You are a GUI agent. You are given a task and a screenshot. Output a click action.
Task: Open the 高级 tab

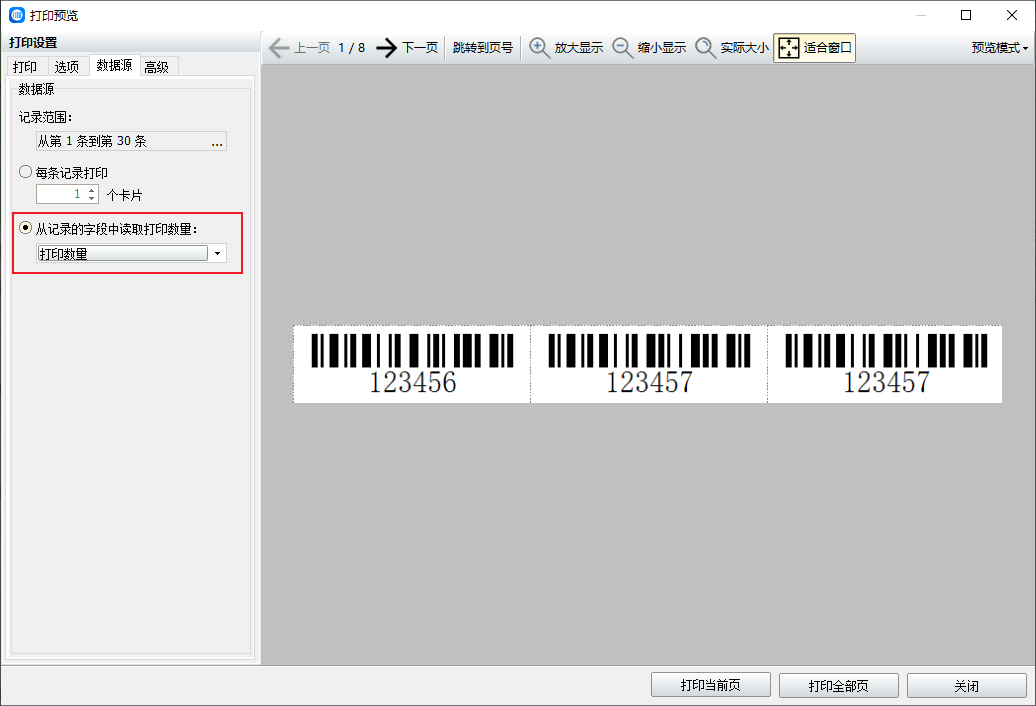click(157, 67)
